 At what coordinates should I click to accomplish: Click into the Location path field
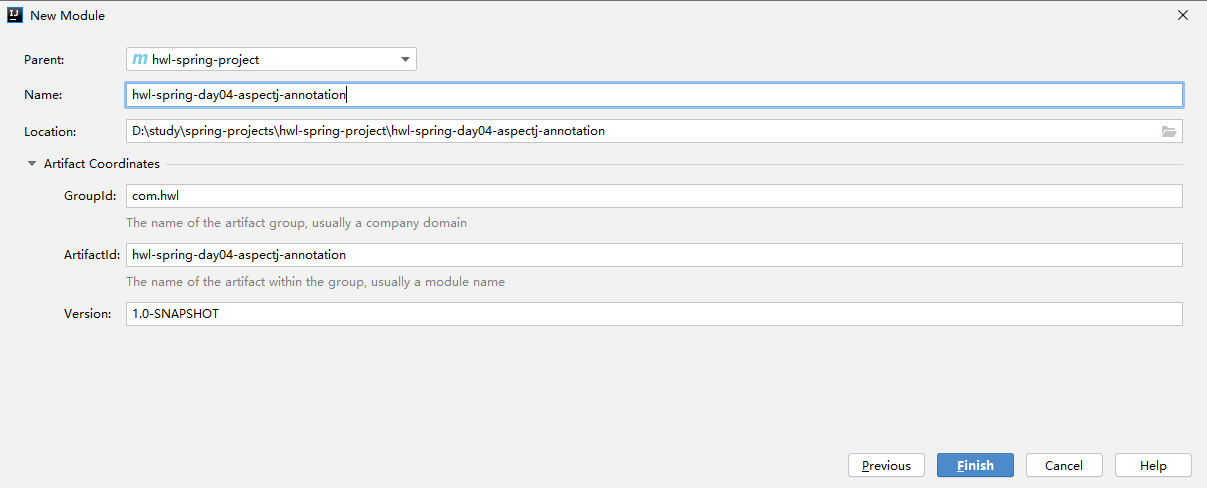(654, 131)
